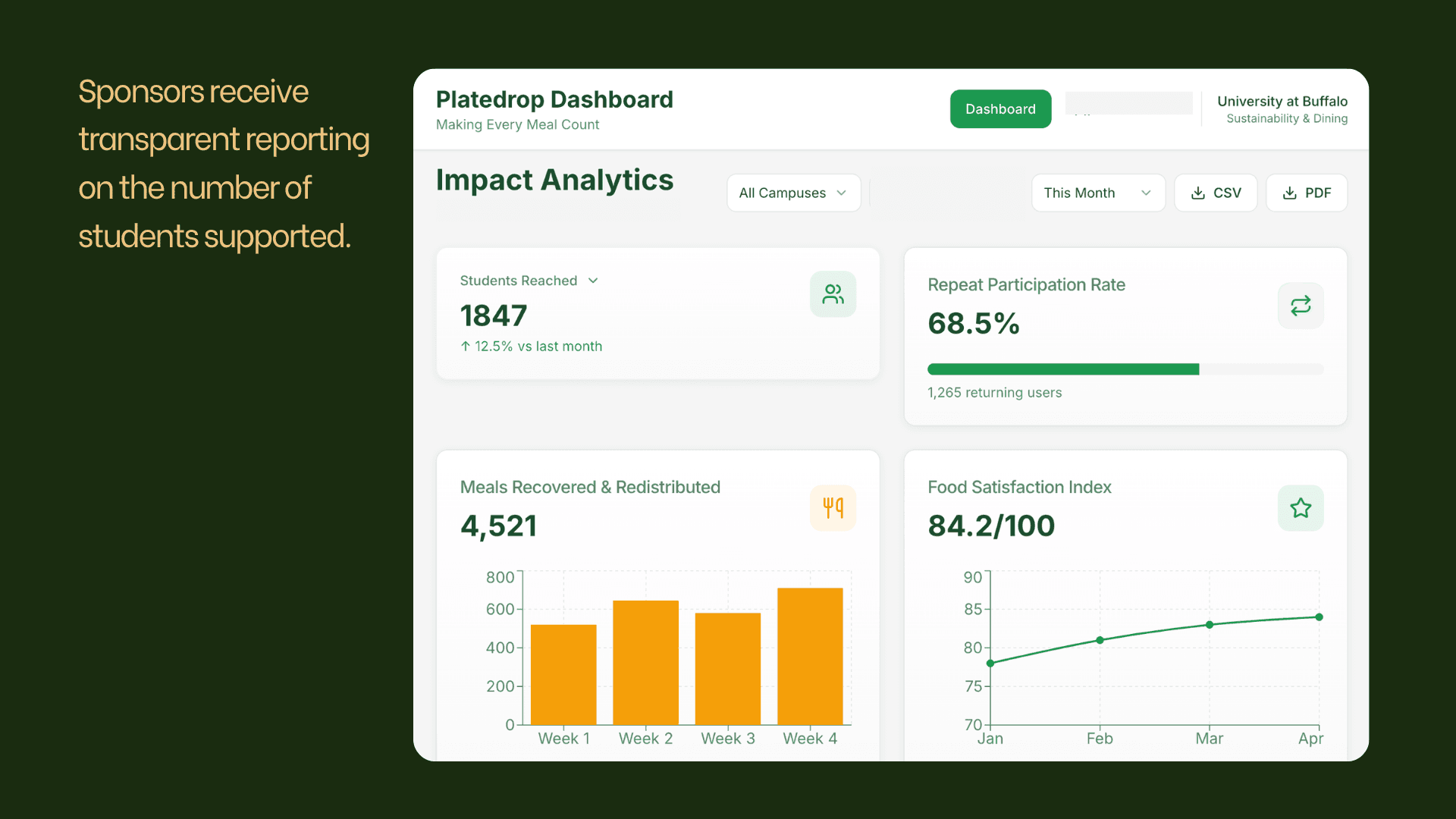Click the blank tab beside Dashboard

1128,104
